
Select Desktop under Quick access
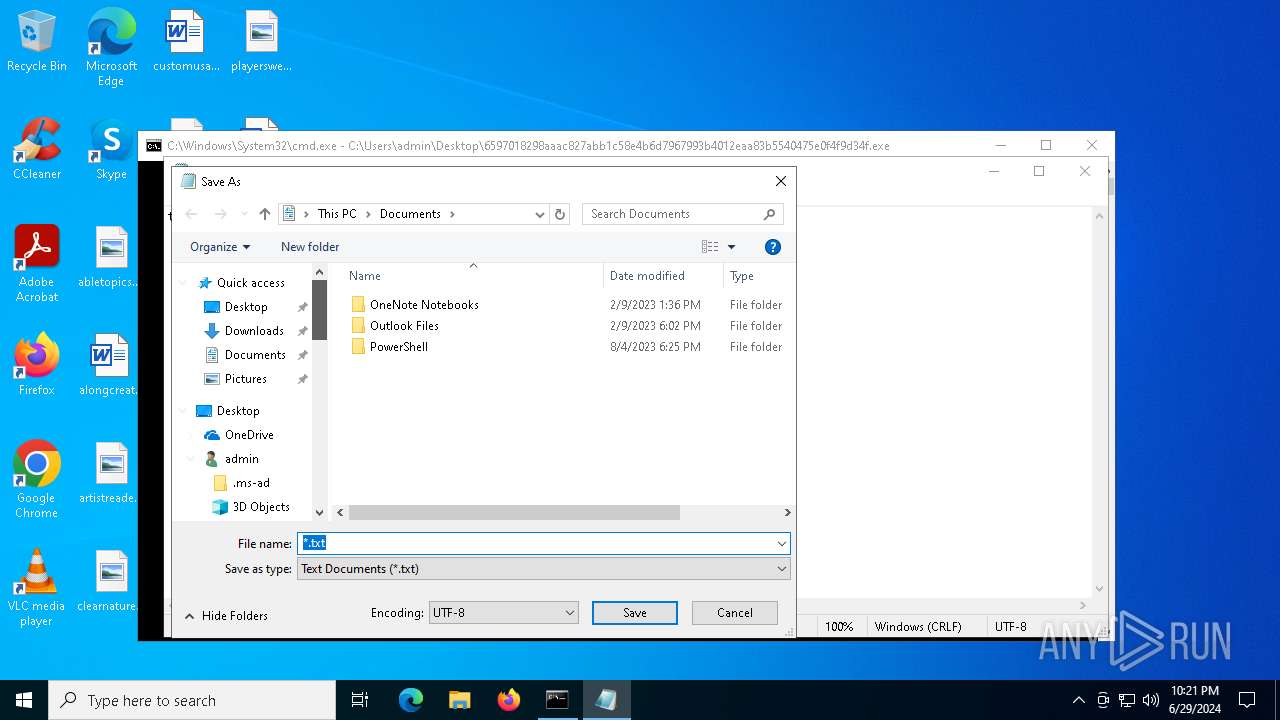246,307
